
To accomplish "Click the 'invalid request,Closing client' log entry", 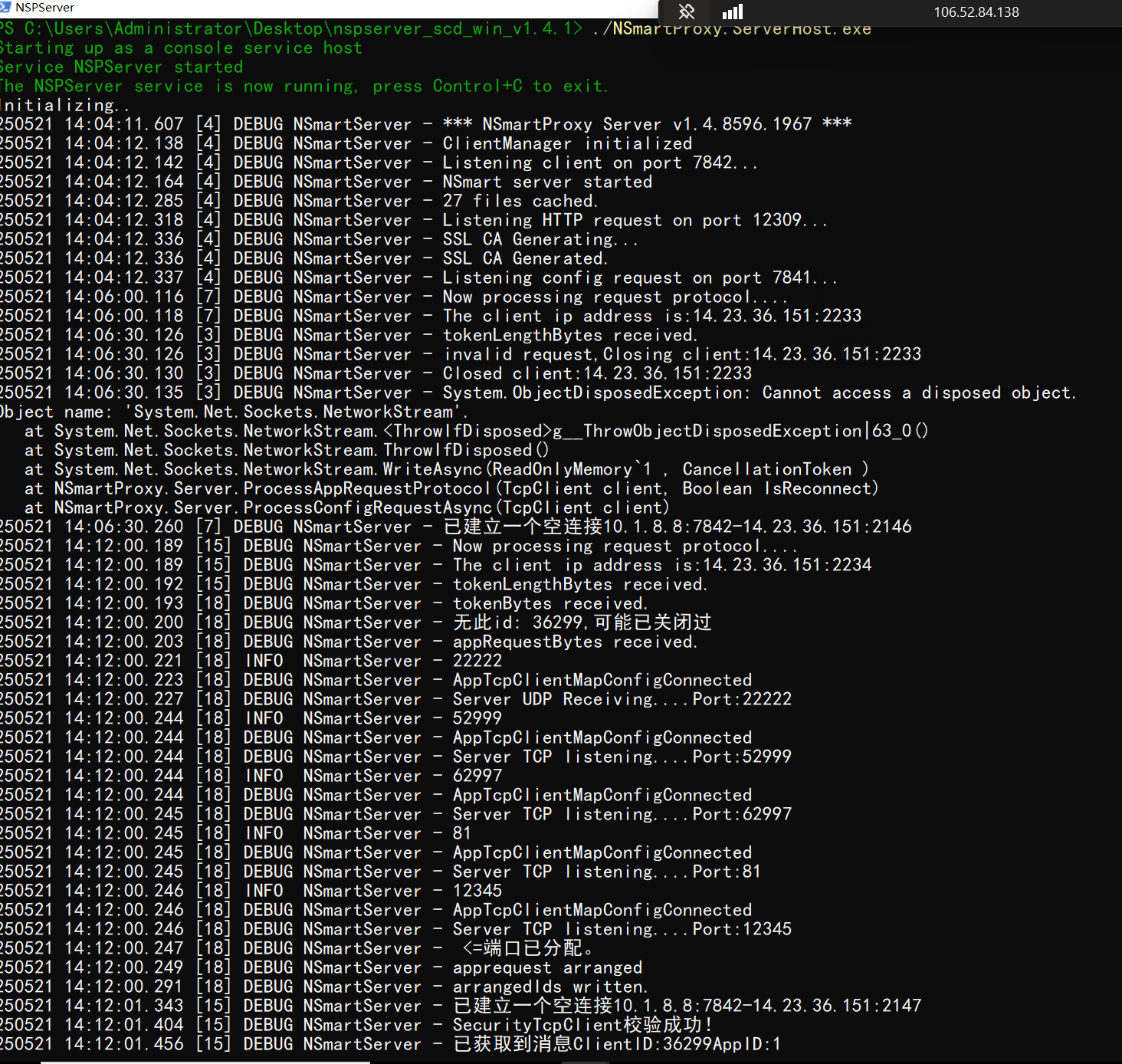I will coord(461,355).
